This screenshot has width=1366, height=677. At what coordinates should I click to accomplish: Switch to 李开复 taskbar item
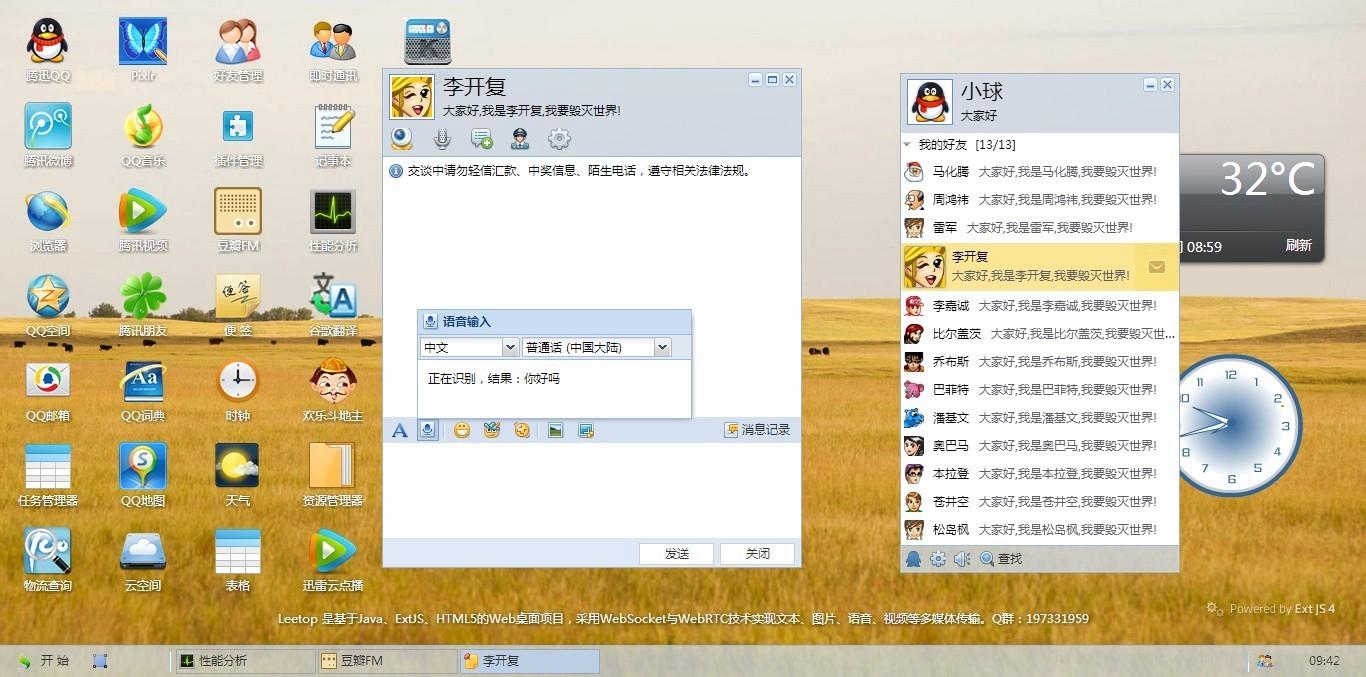[529, 661]
